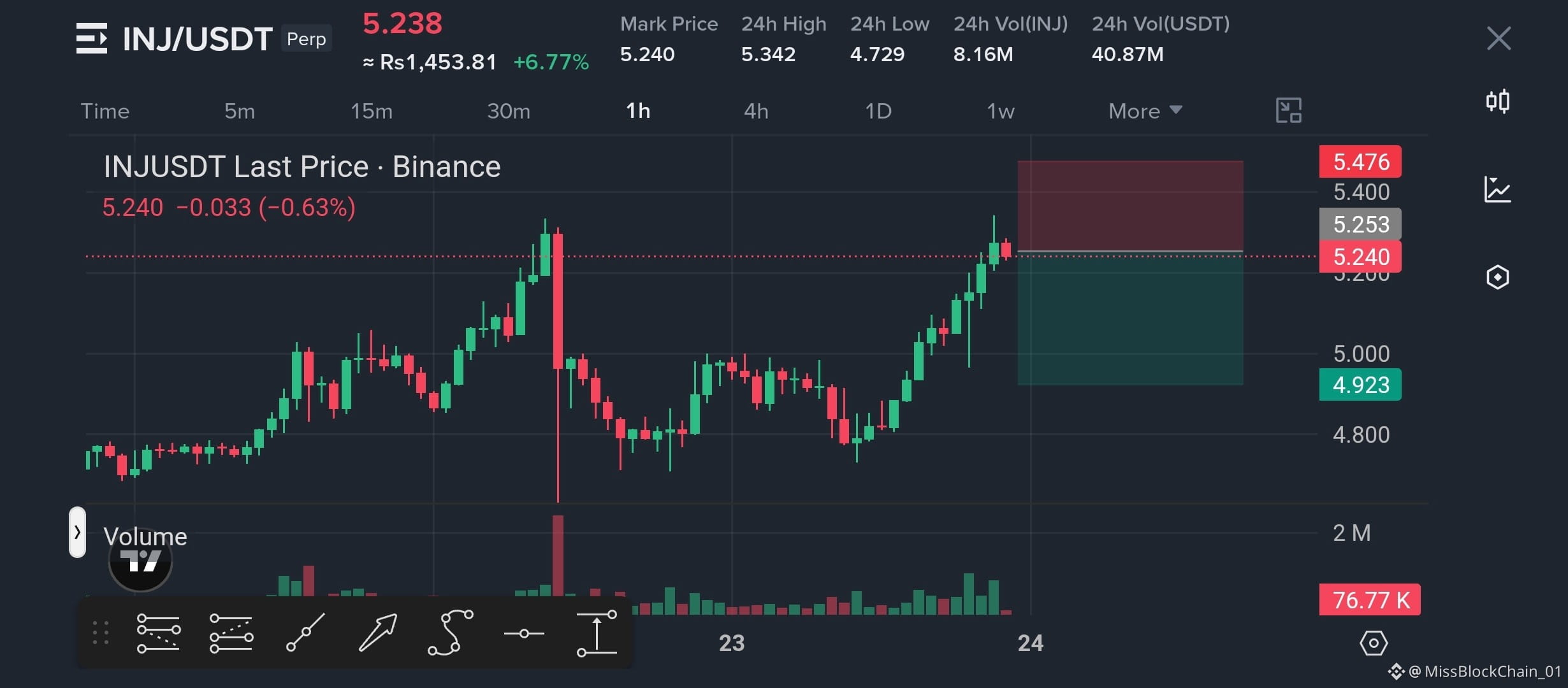Viewport: 1568px width, 688px height.
Task: Select the price range measure tool
Action: point(597,633)
